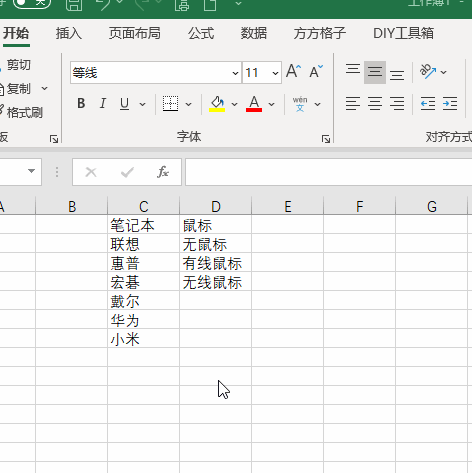Viewport: 472px width, 473px height.
Task: Open clipboard pane dialog launcher
Action: (54, 139)
